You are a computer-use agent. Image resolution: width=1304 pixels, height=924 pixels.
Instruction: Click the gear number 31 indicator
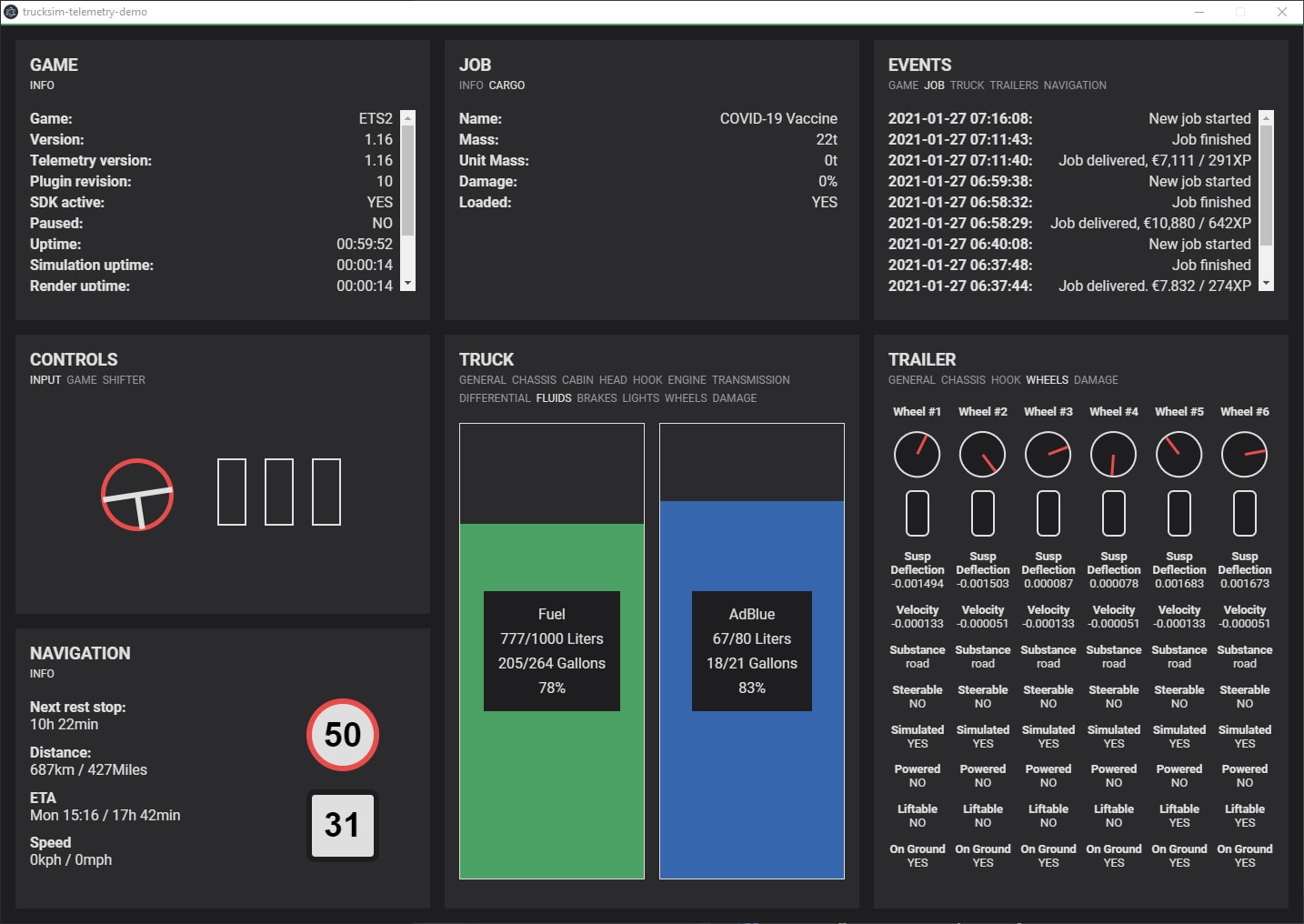tap(343, 826)
